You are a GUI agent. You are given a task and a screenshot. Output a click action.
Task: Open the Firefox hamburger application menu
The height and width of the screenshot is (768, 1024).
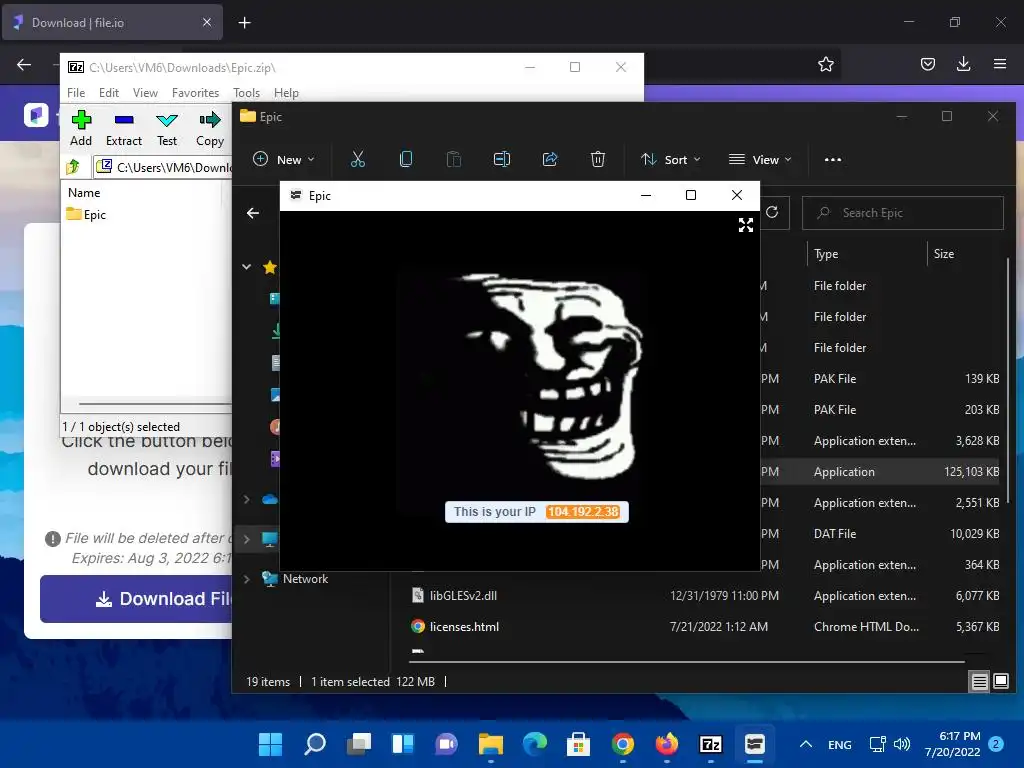point(999,64)
